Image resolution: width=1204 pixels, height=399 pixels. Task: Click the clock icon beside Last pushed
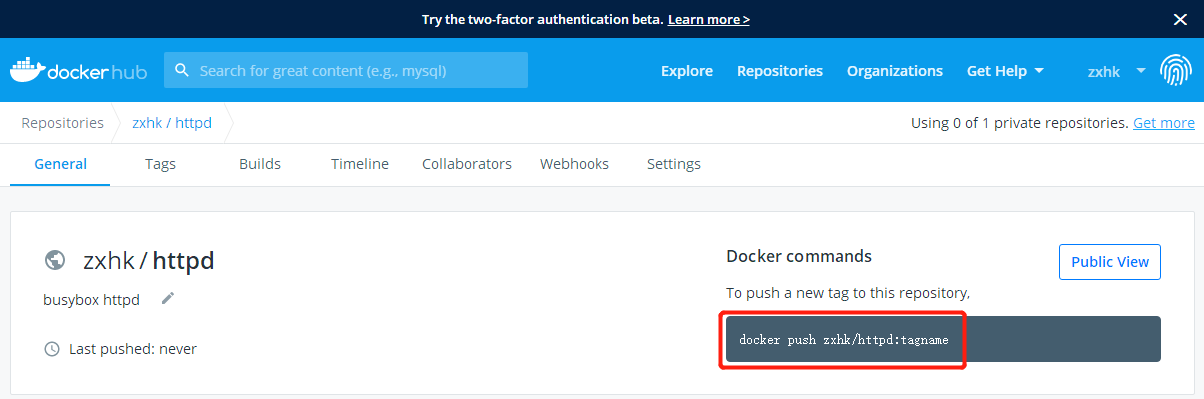click(52, 349)
